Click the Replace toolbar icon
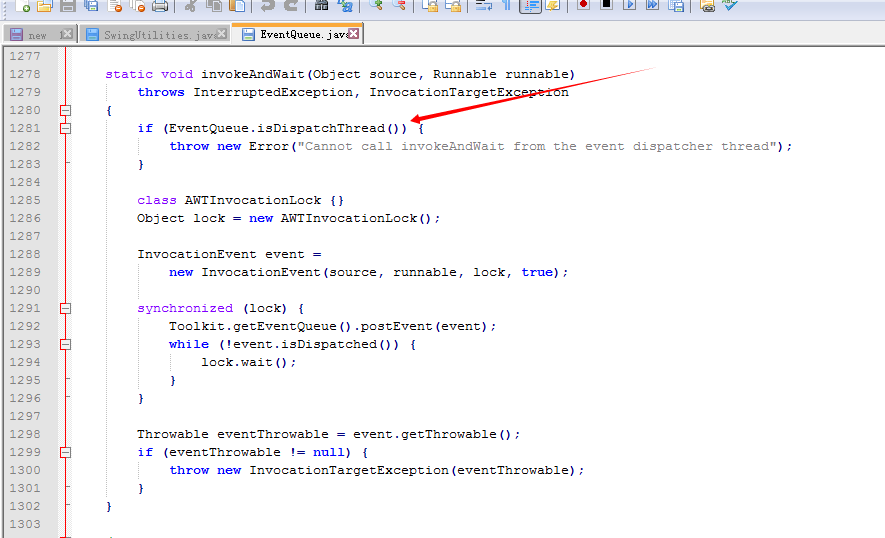This screenshot has width=885, height=538. (344, 6)
